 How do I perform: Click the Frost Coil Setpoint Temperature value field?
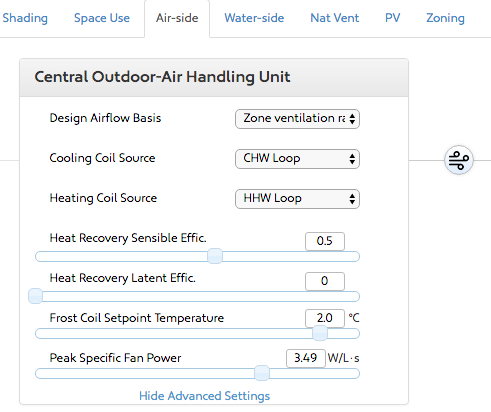(x=325, y=318)
